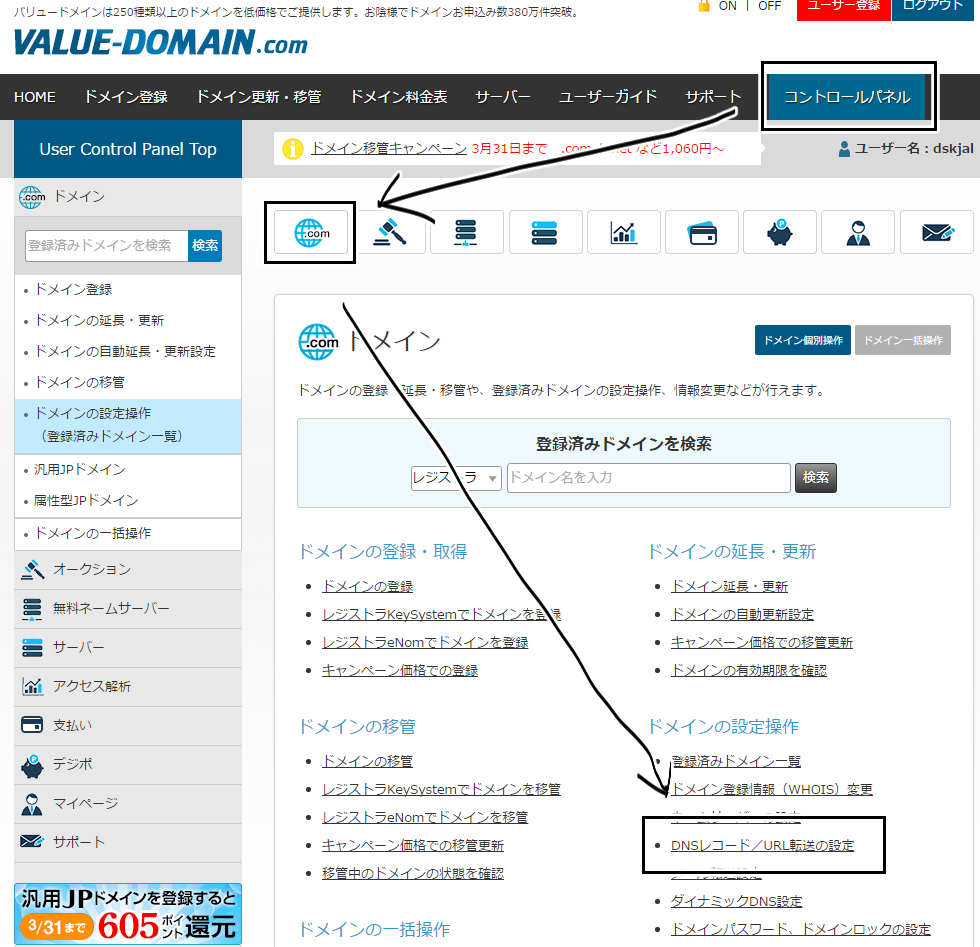Screen dimensions: 980x947
Task: Click the sidebar マイページ person icon
Action: click(x=32, y=804)
